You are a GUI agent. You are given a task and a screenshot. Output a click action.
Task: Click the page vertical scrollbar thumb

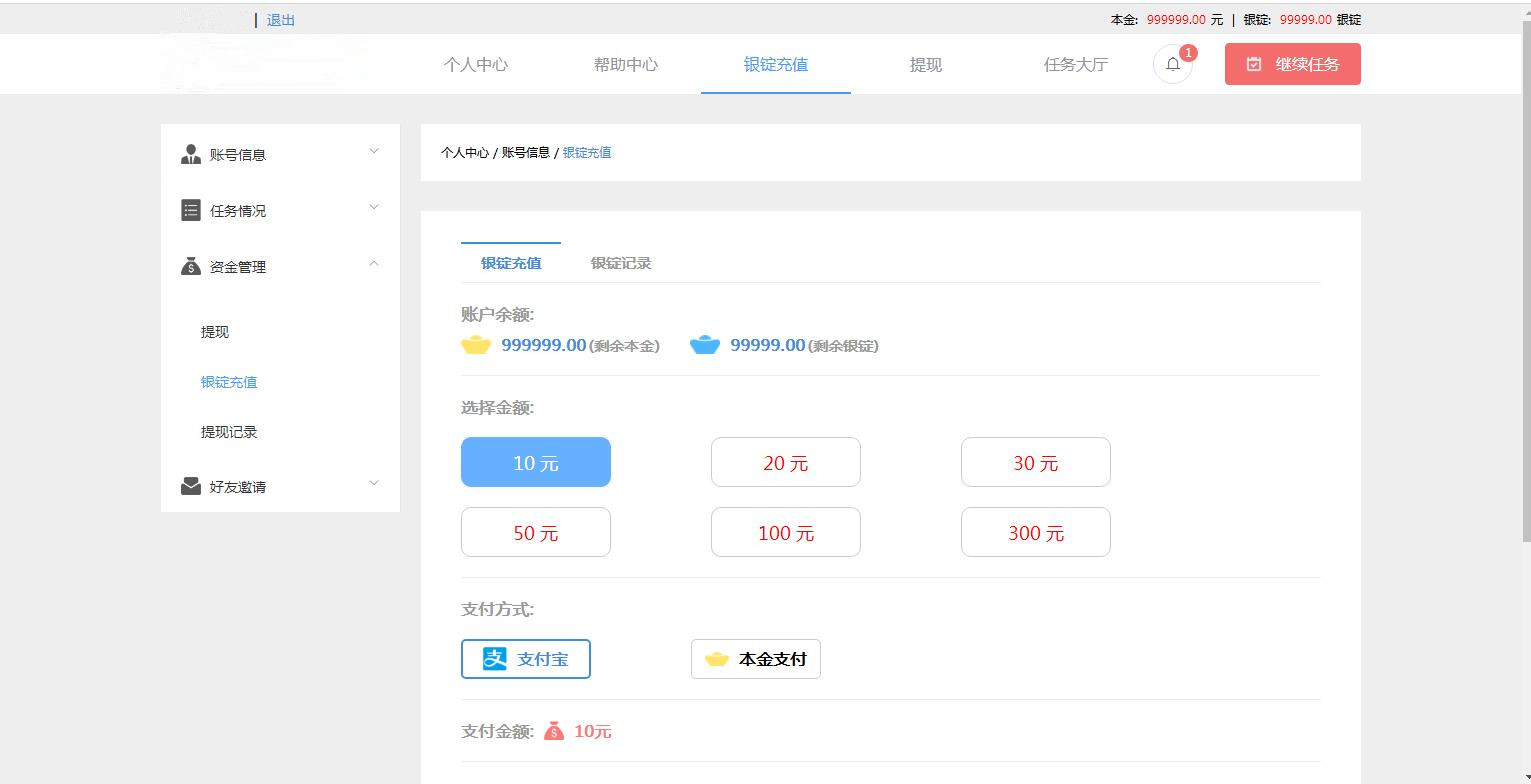[x=1525, y=280]
